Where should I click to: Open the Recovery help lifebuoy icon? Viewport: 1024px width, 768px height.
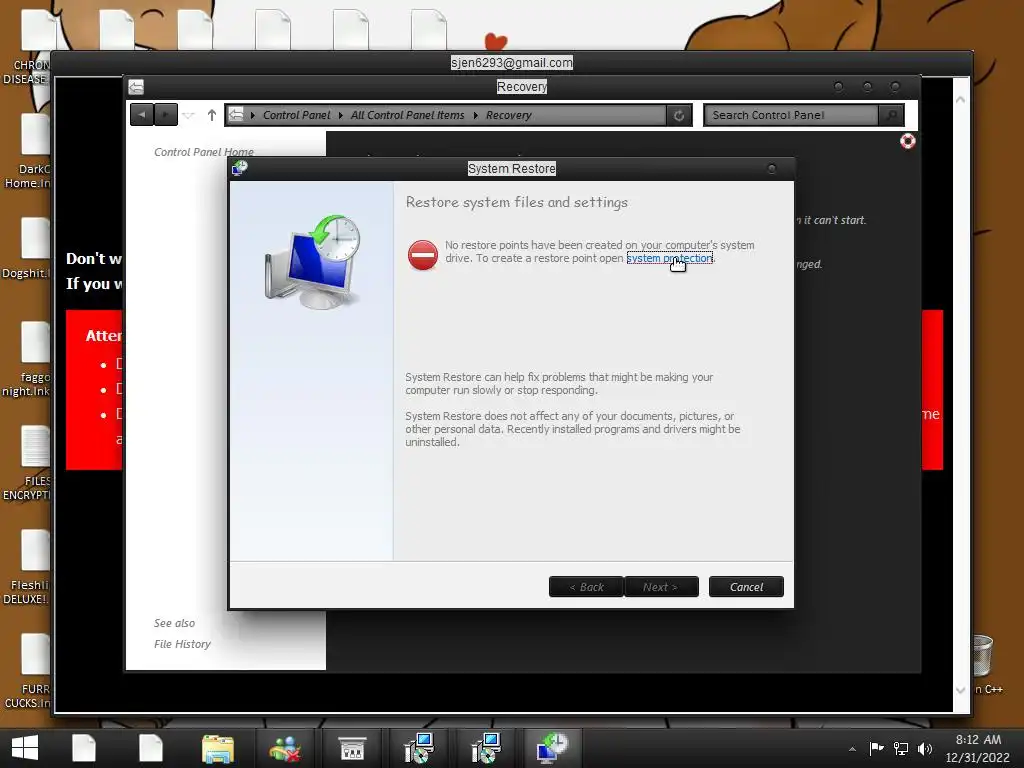907,141
